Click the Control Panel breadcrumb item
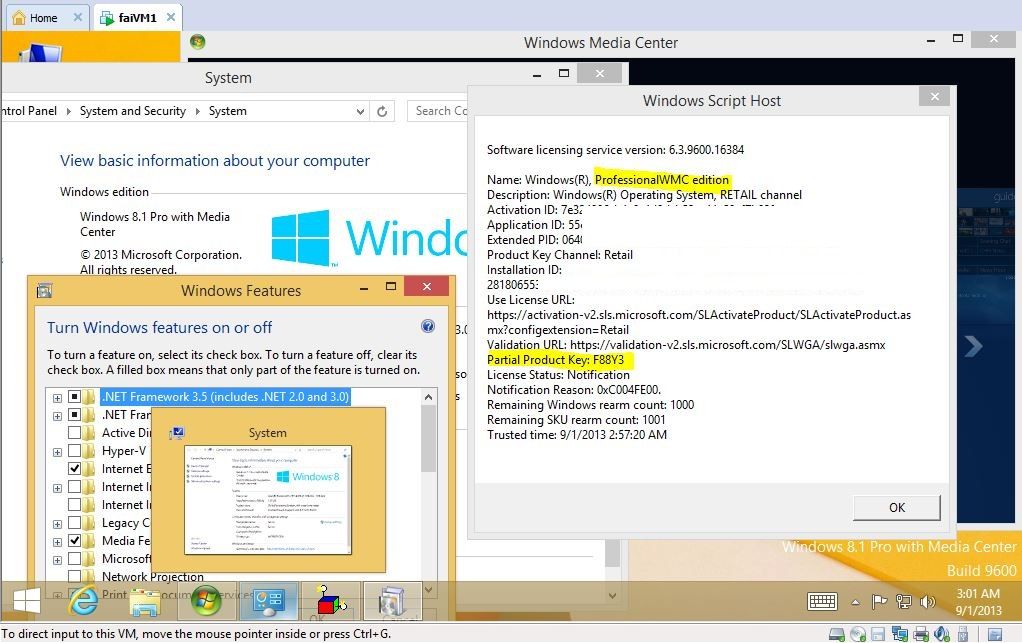1022x643 pixels. click(x=29, y=111)
